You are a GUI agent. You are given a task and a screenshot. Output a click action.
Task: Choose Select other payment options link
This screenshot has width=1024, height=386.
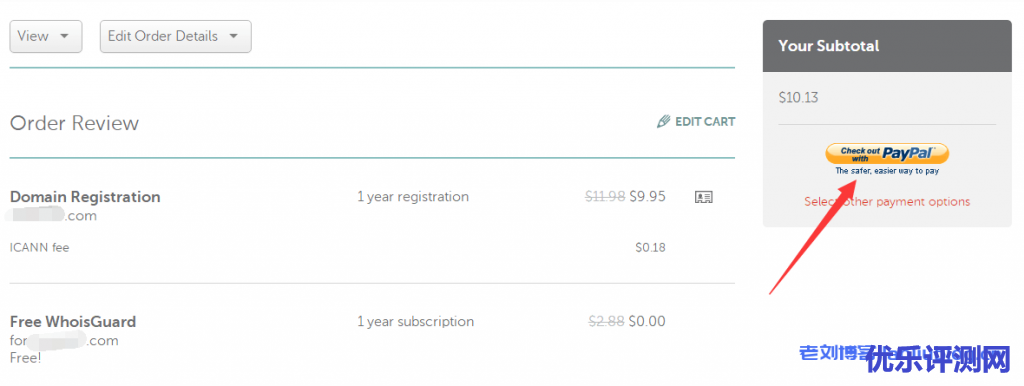pos(887,201)
